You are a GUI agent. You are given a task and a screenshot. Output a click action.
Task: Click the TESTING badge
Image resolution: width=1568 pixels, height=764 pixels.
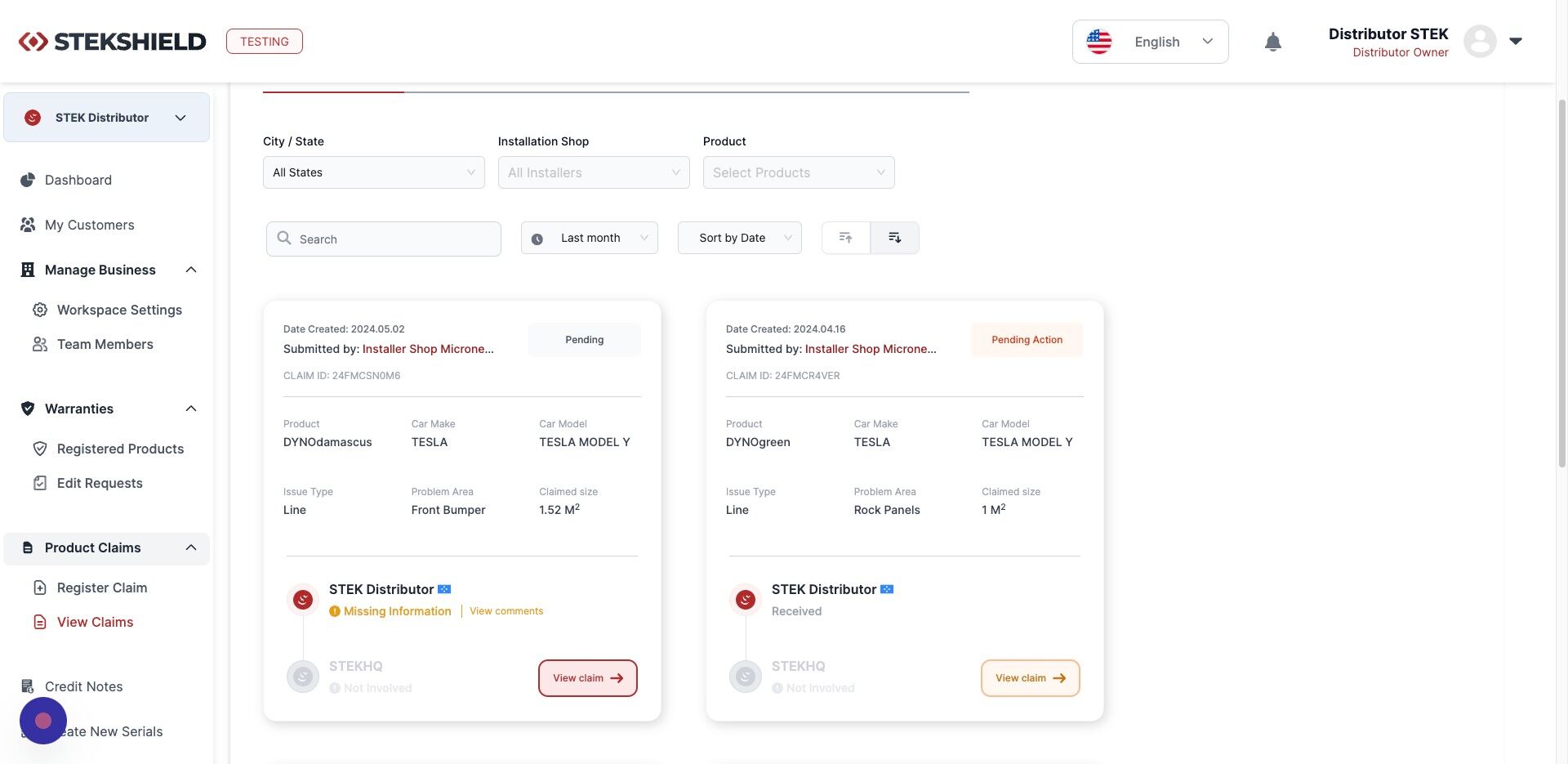pos(265,42)
